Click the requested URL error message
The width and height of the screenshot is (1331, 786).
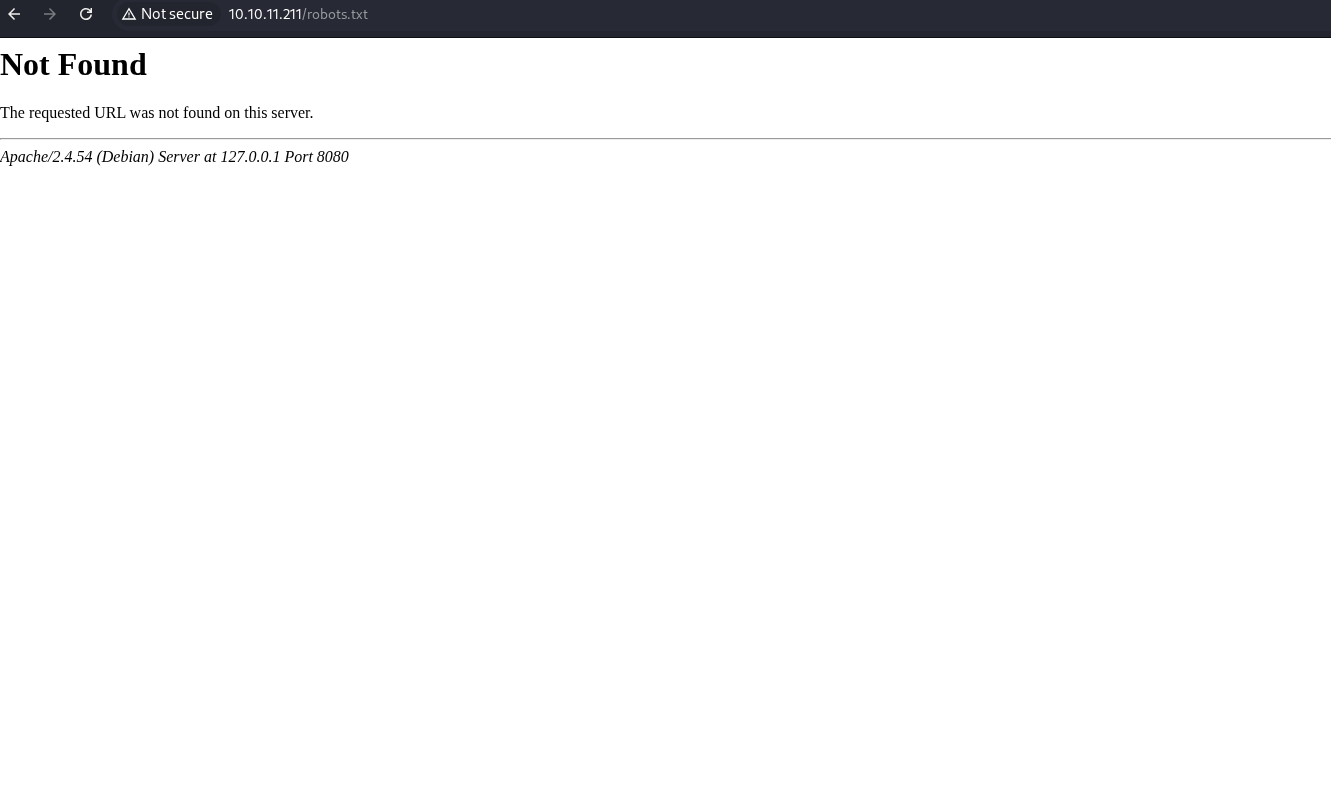(x=156, y=113)
